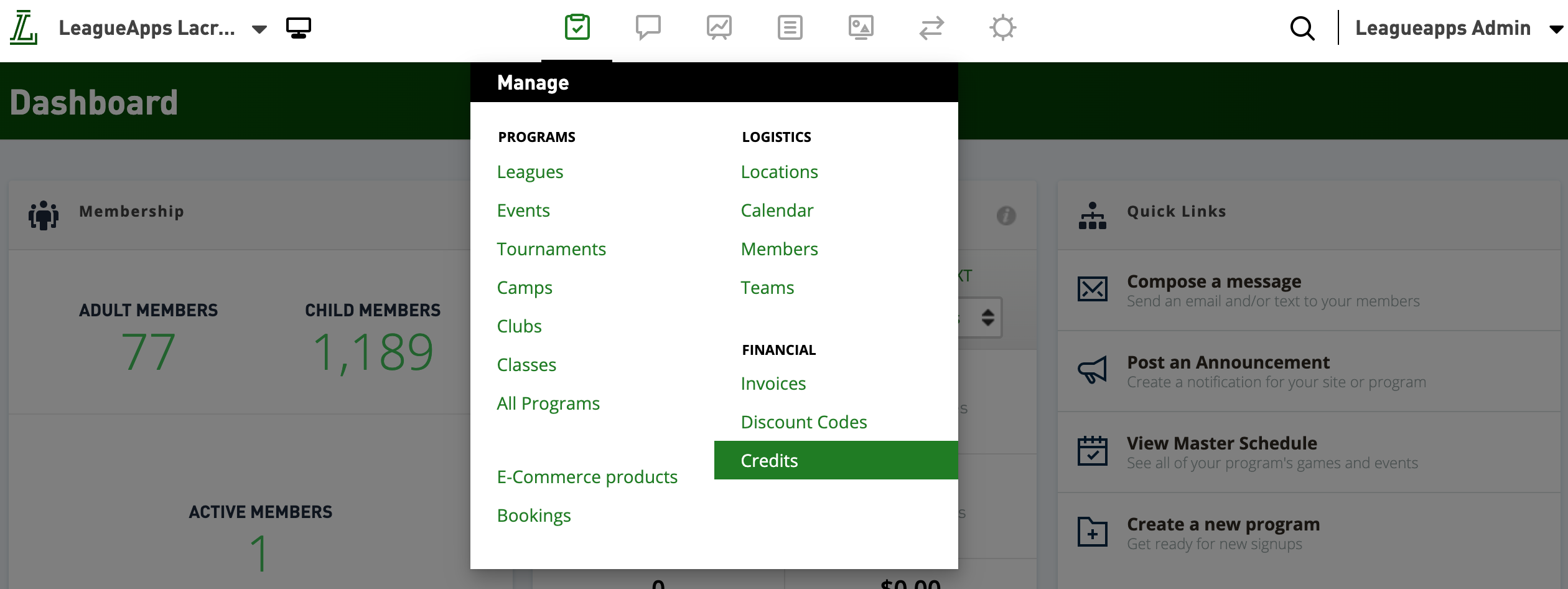Click the Tournaments link under Programs
The image size is (1568, 589).
coord(551,249)
